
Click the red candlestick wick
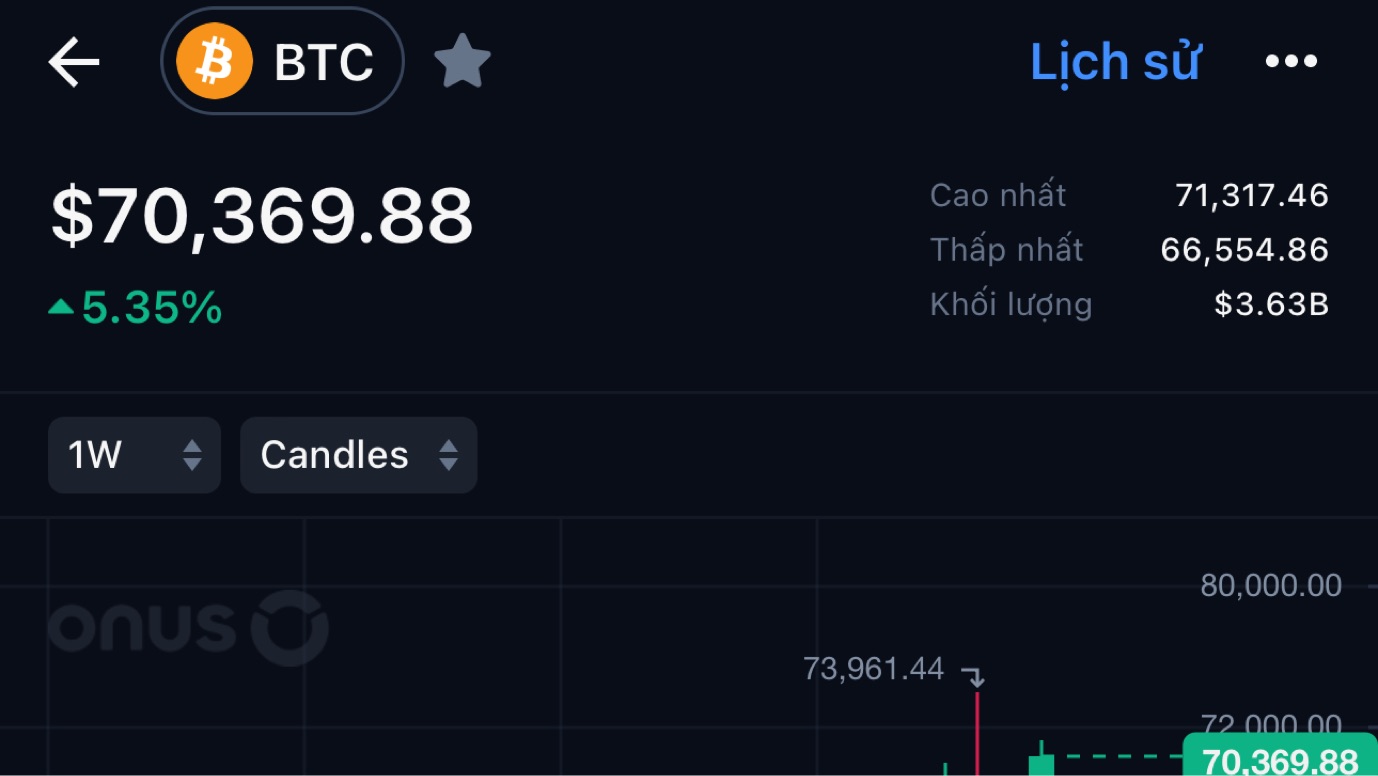977,732
